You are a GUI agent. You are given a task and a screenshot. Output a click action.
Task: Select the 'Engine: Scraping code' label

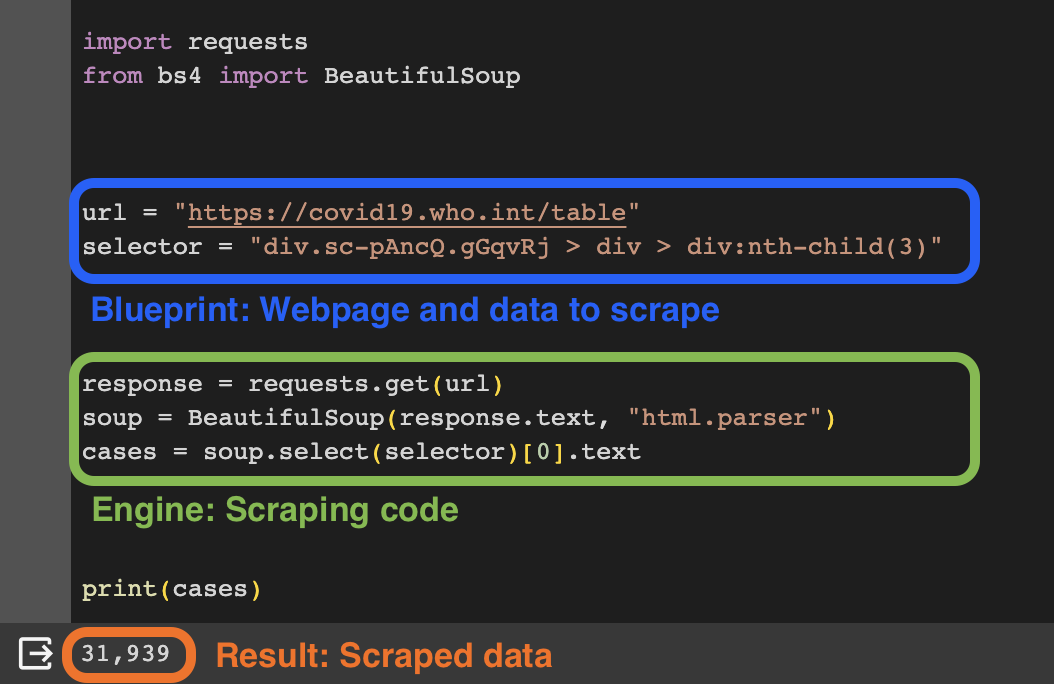[x=275, y=510]
